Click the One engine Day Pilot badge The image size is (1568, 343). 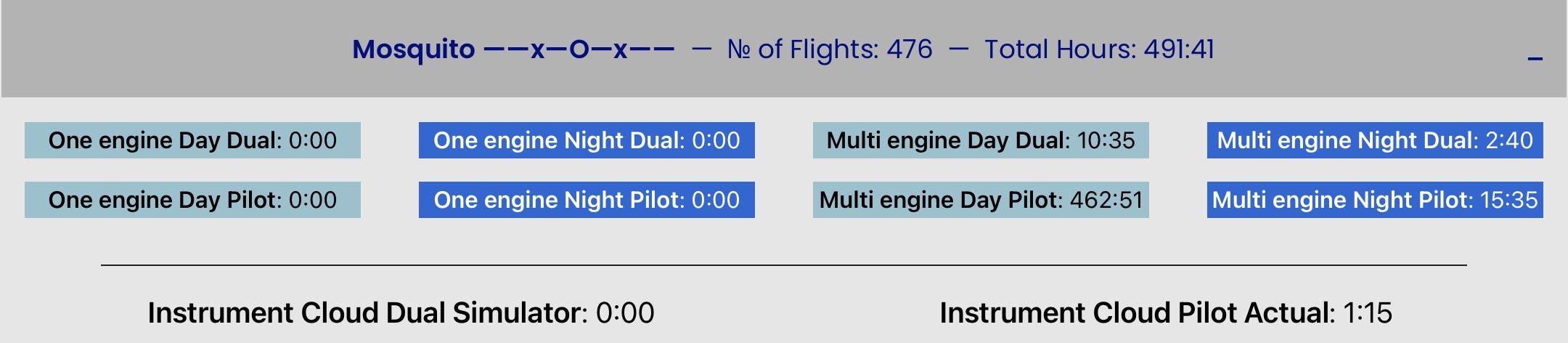(x=192, y=200)
